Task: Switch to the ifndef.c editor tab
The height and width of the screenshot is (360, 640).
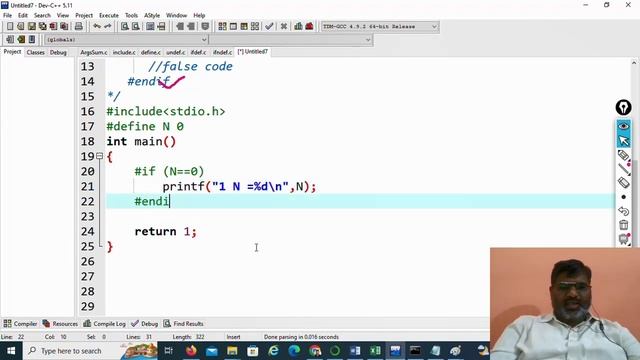Action: tap(222, 52)
